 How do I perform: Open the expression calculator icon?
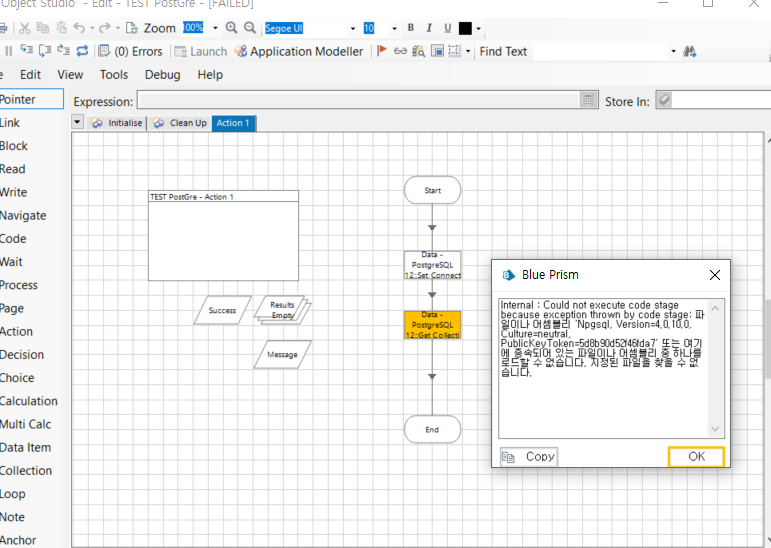tap(589, 100)
